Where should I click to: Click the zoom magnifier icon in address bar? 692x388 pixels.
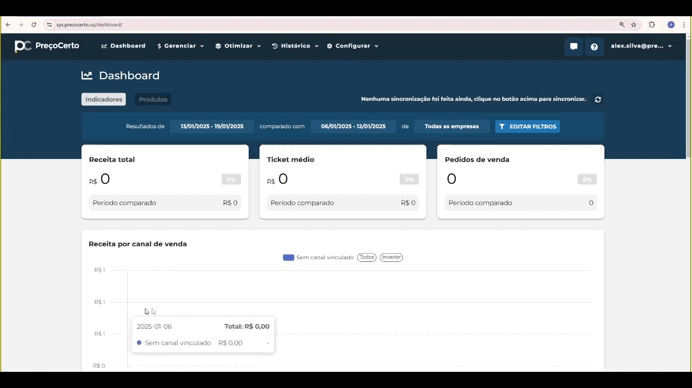(x=621, y=25)
